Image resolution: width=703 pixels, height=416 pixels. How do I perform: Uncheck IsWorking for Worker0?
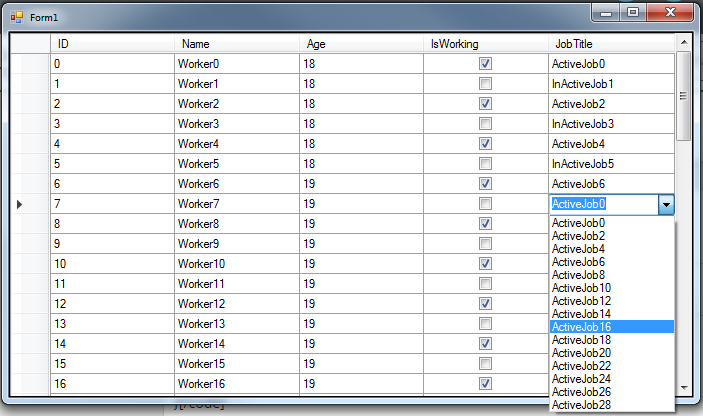[x=485, y=64]
